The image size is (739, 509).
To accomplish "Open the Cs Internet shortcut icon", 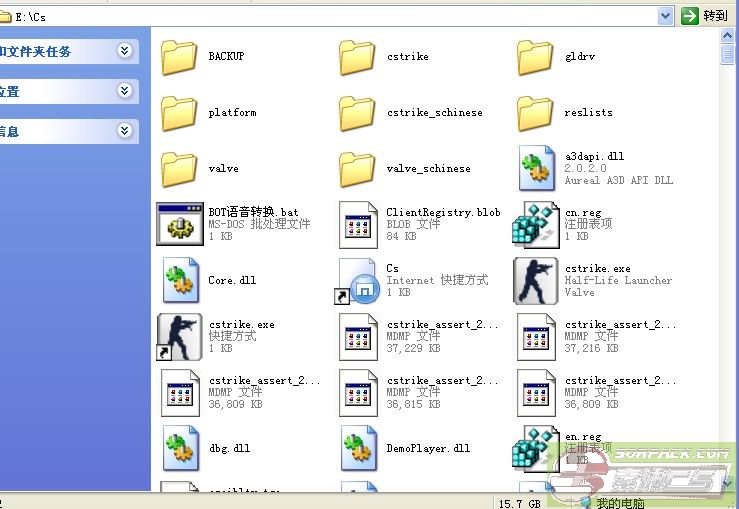I will (x=357, y=281).
